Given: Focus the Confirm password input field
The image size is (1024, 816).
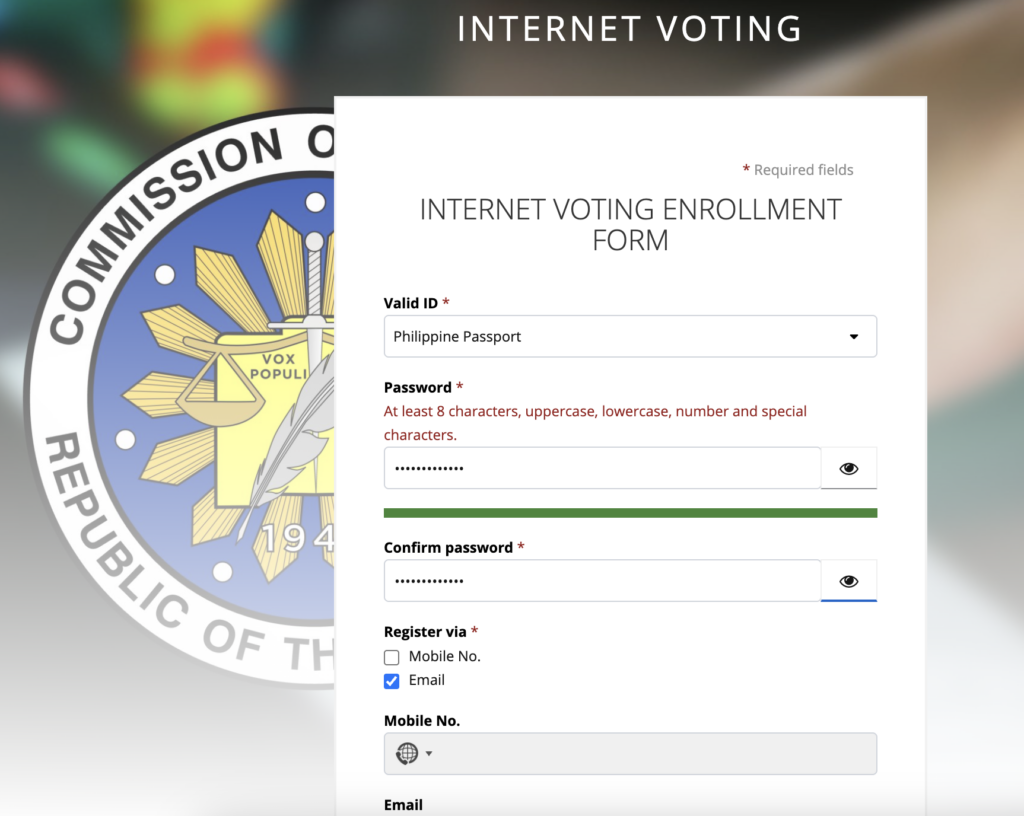Looking at the screenshot, I should [602, 581].
